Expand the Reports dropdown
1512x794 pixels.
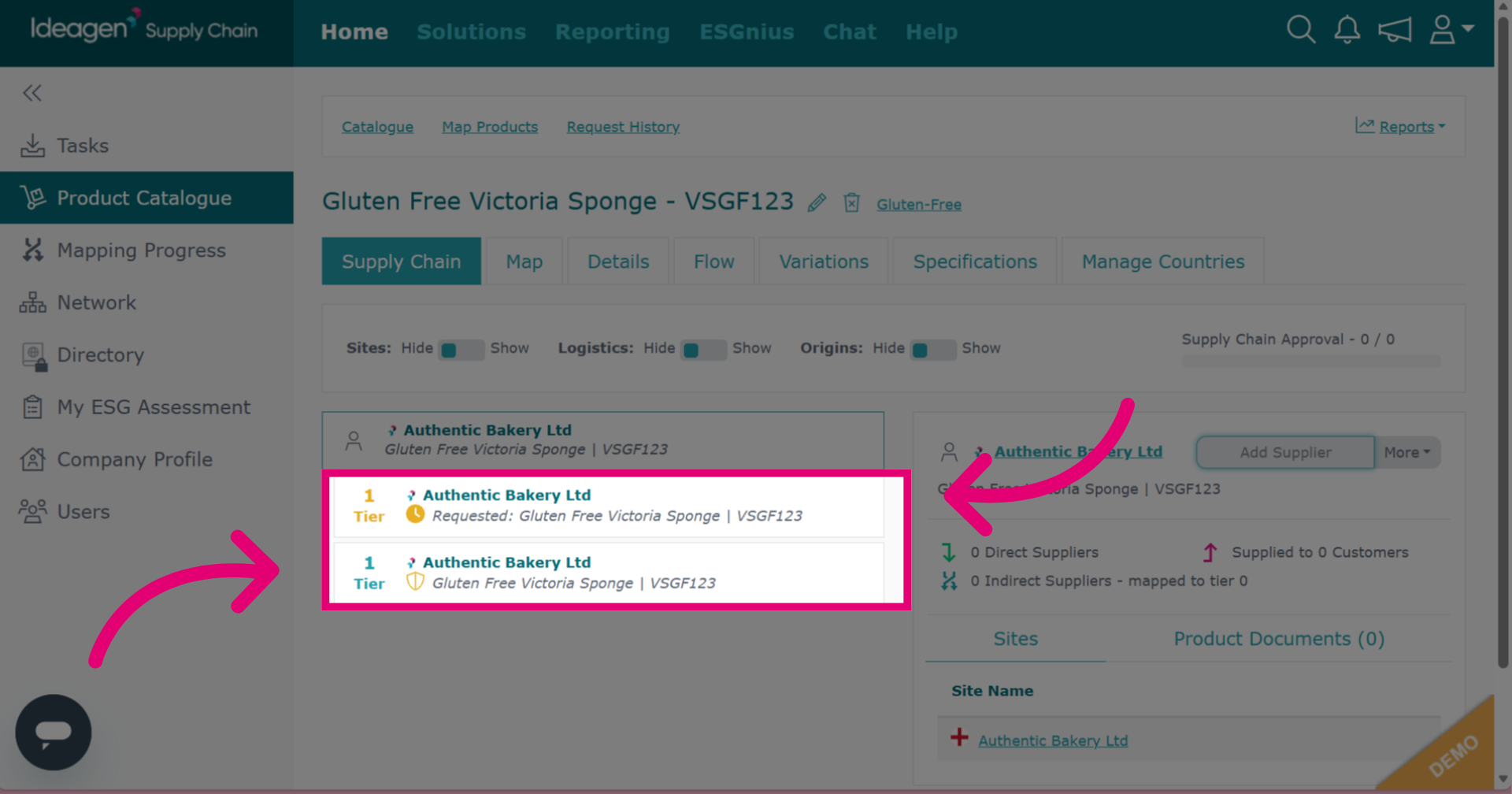coord(1400,126)
